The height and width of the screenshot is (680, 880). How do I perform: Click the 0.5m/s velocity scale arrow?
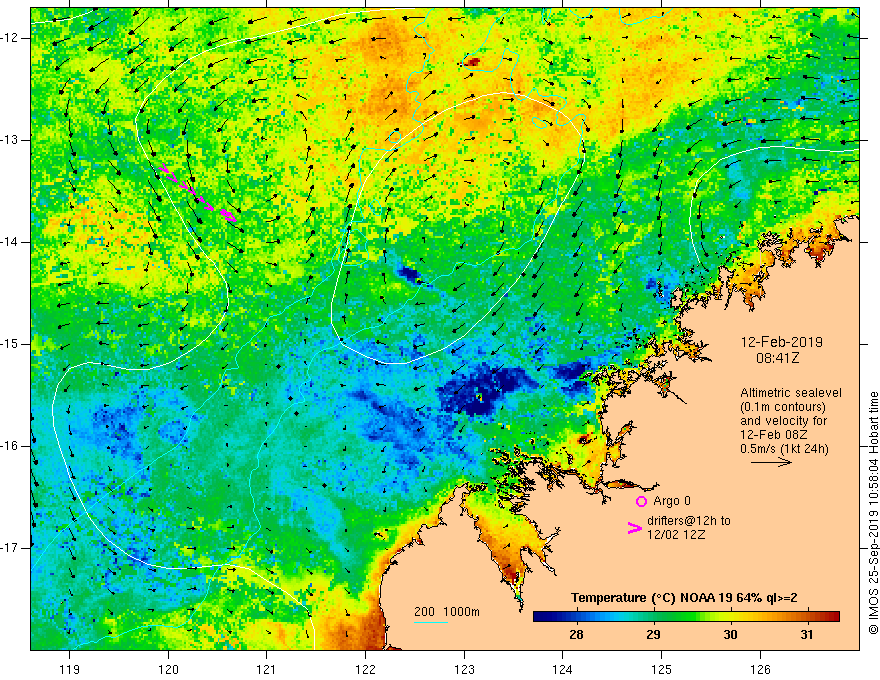[771, 462]
